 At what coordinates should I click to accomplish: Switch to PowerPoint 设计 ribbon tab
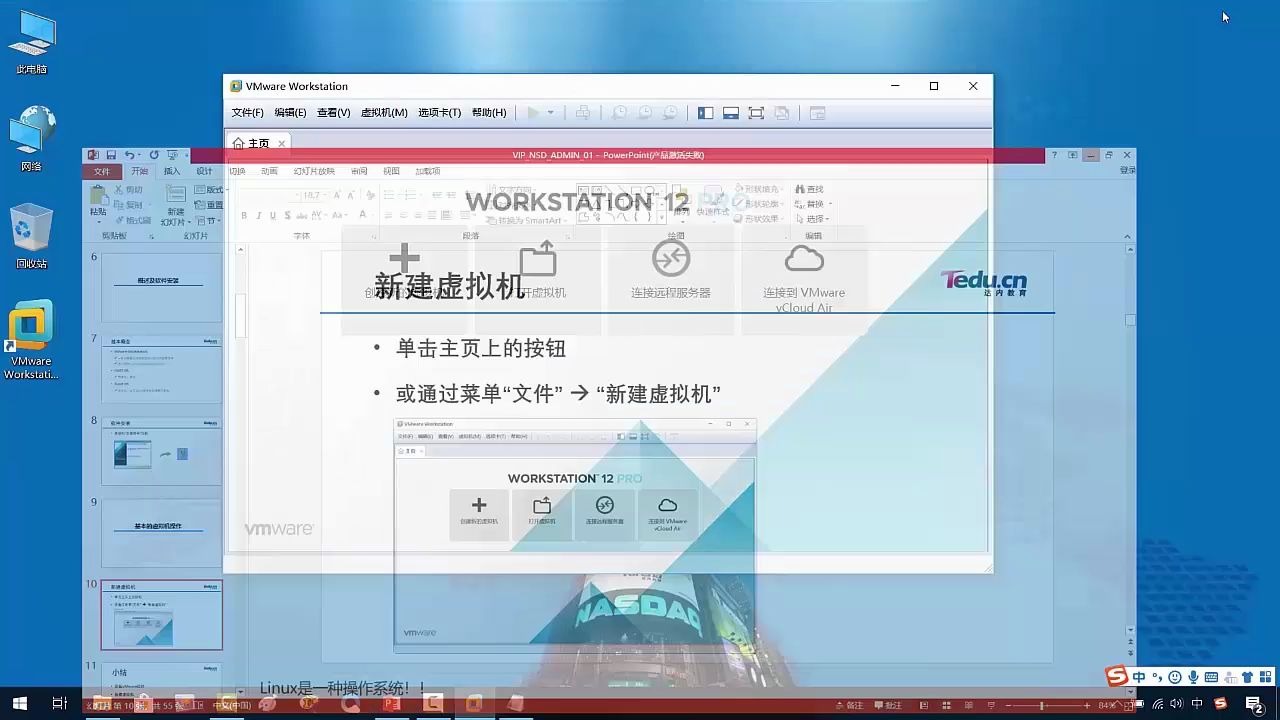point(204,172)
